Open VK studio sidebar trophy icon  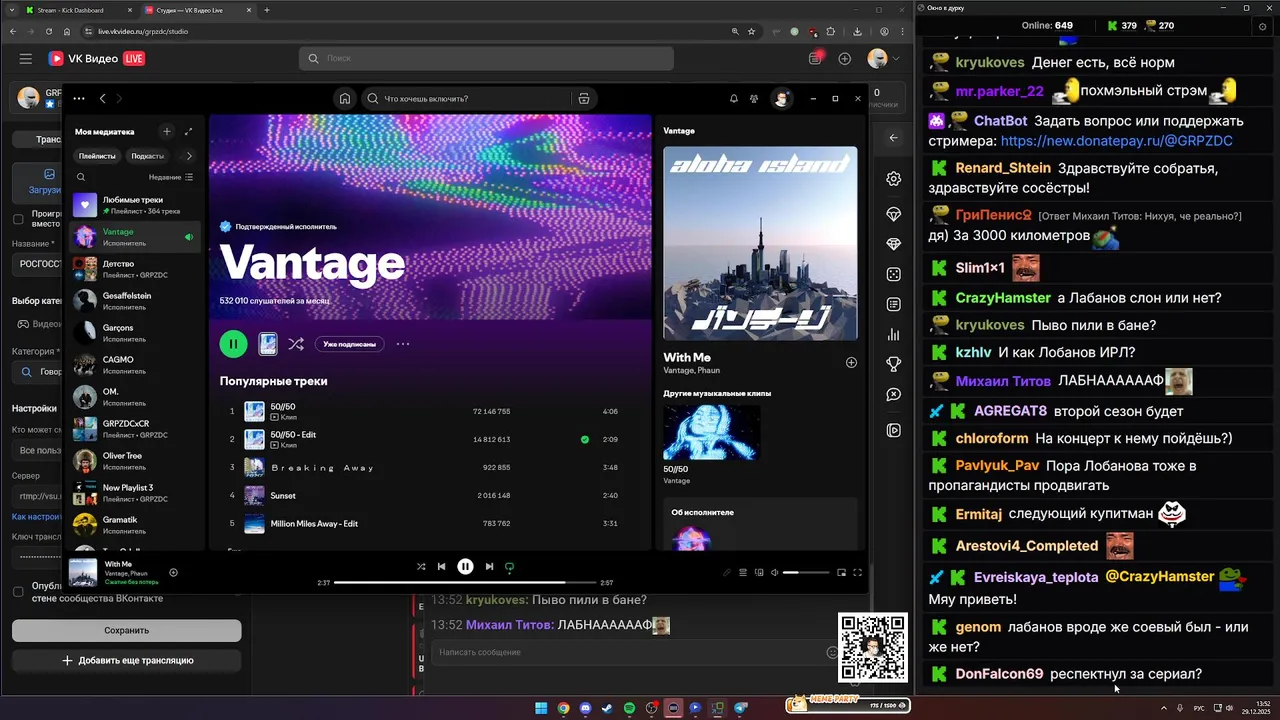pos(893,364)
